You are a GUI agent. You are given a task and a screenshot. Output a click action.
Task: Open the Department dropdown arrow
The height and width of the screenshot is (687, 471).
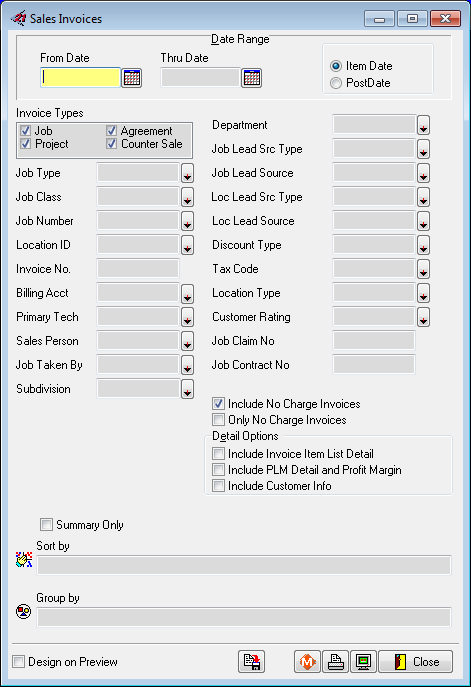pos(423,125)
